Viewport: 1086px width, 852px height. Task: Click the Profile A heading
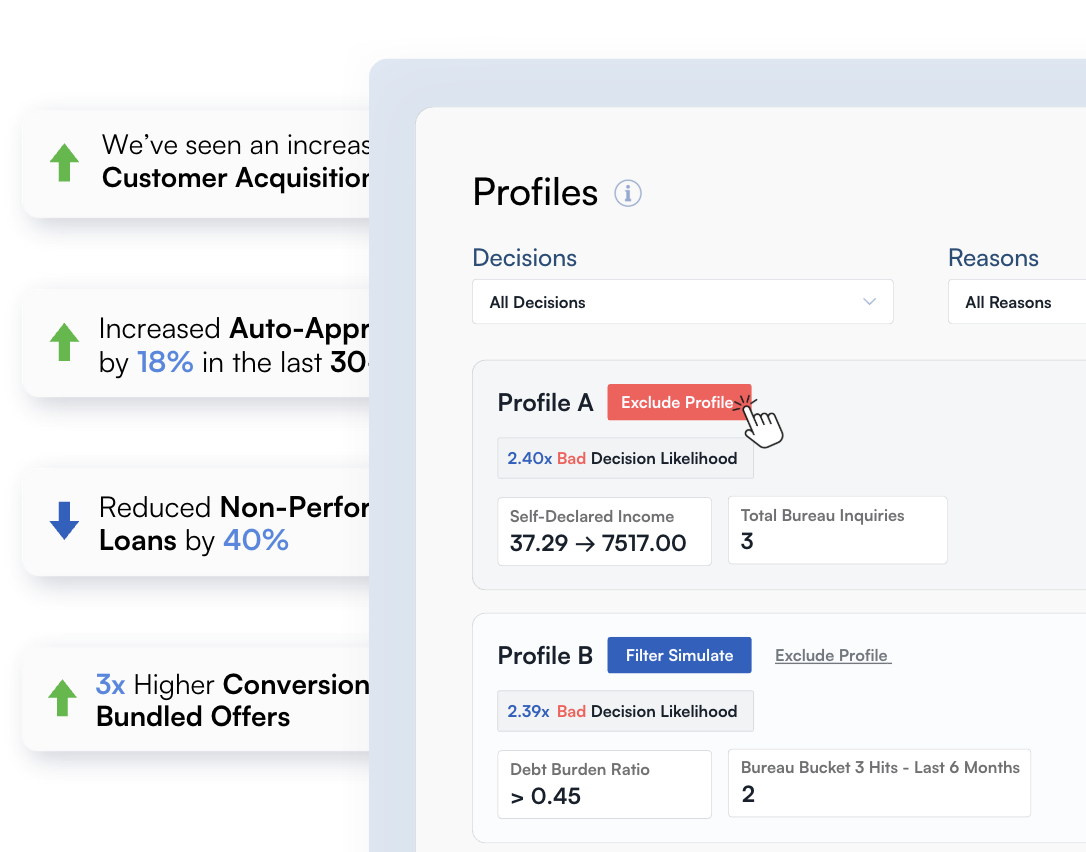(545, 402)
